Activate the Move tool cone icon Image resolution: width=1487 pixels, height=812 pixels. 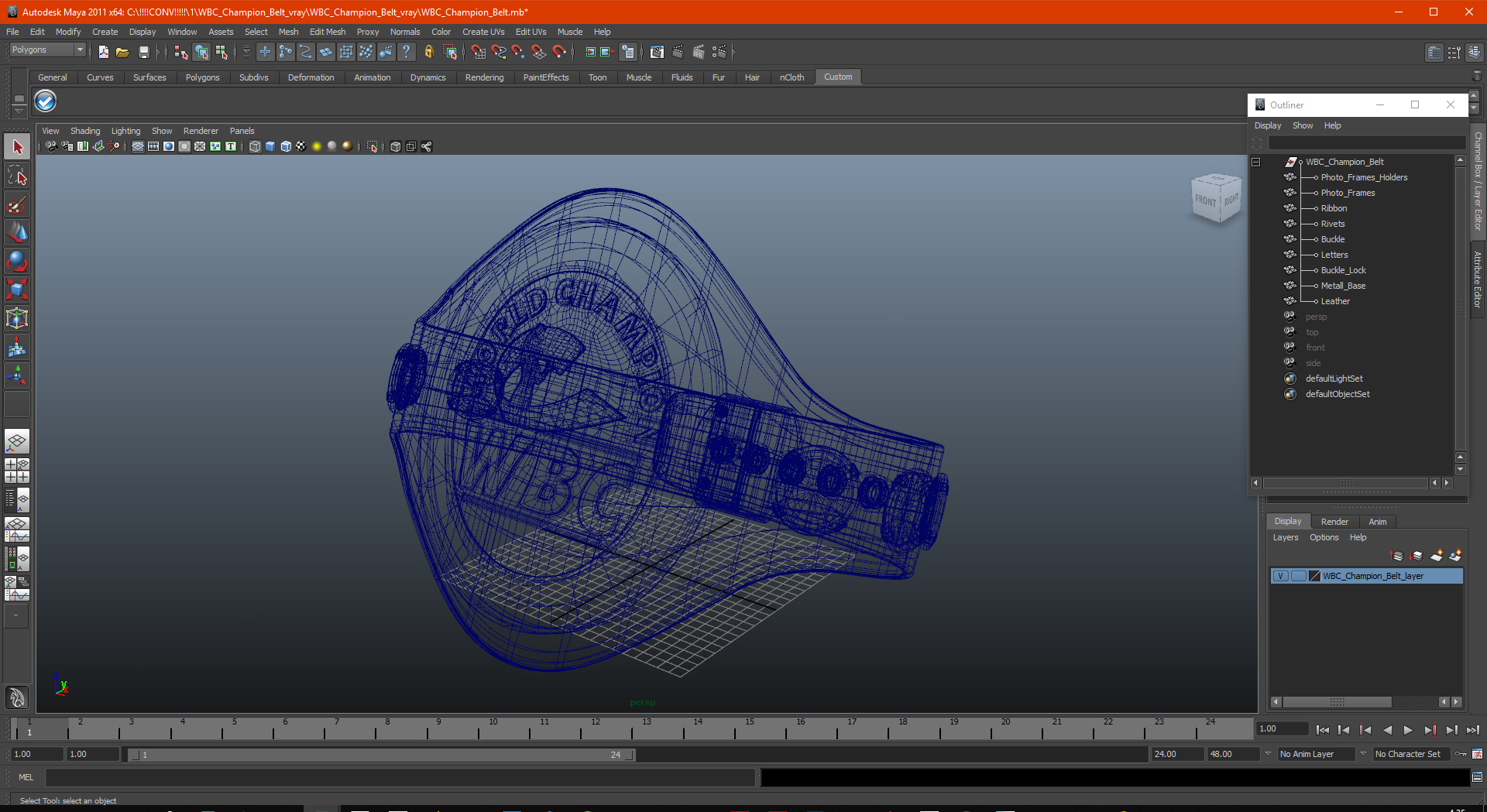click(17, 233)
